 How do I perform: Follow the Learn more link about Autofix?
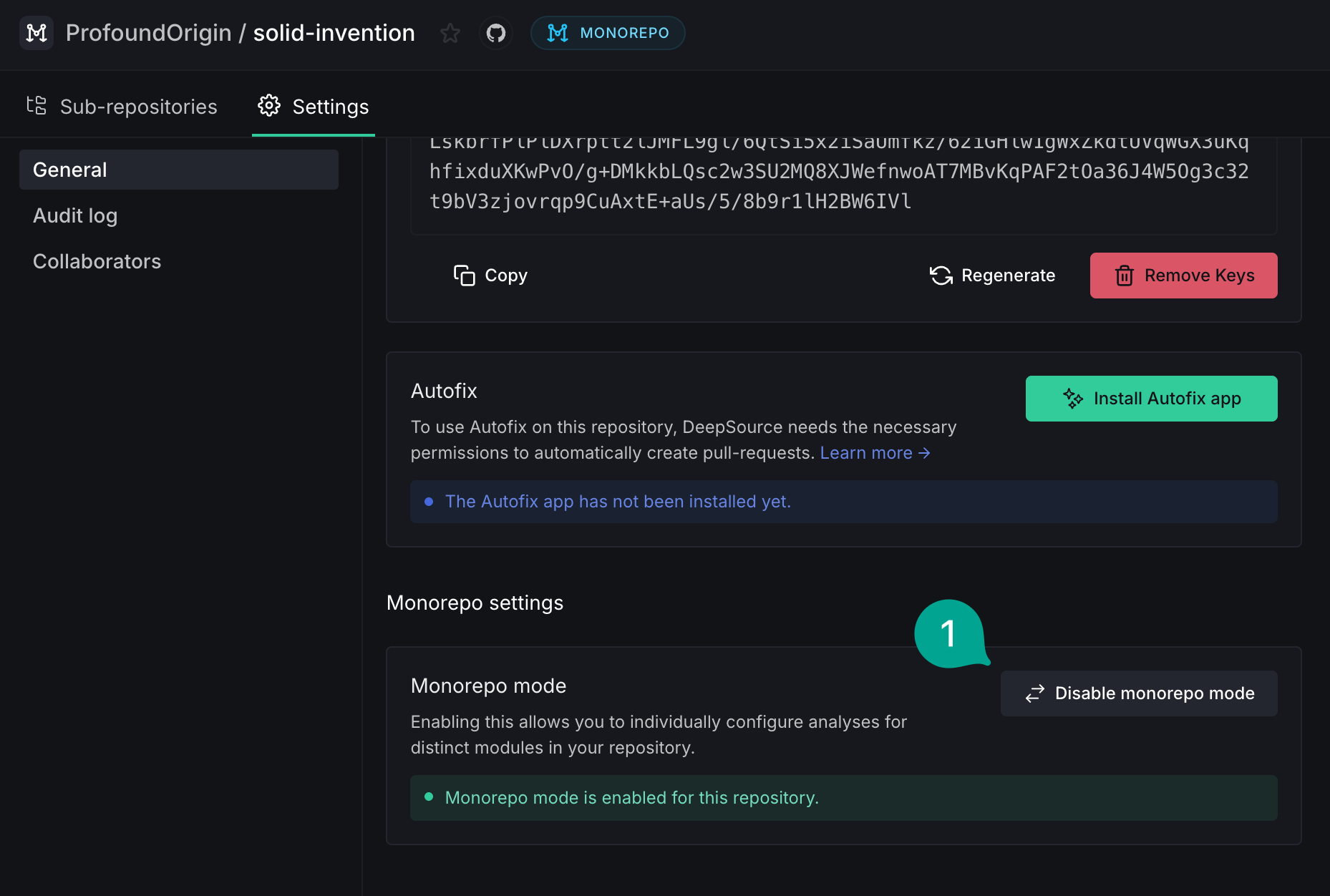[875, 453]
